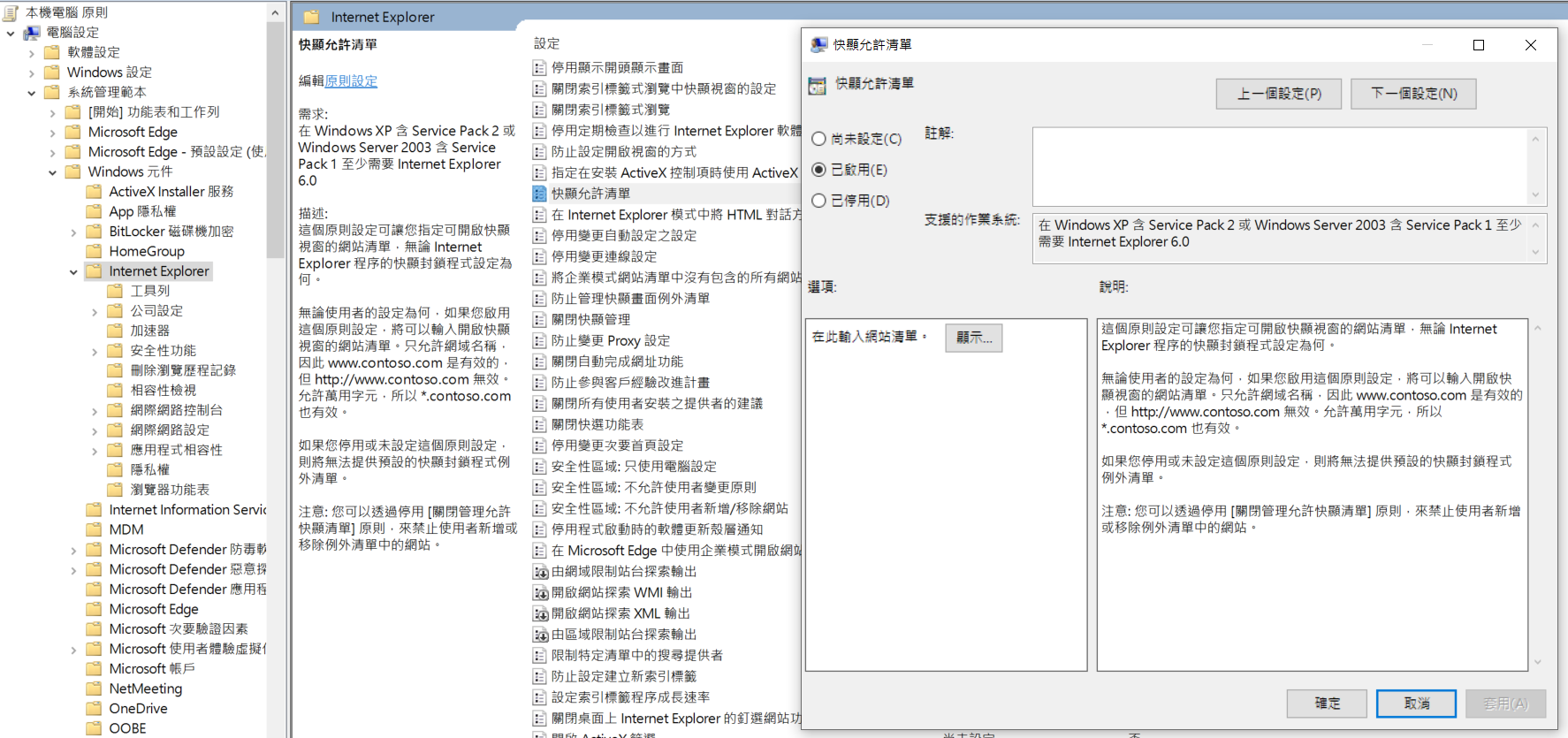
Task: Collapse the Internet Explorer tree node
Action: pos(73,272)
